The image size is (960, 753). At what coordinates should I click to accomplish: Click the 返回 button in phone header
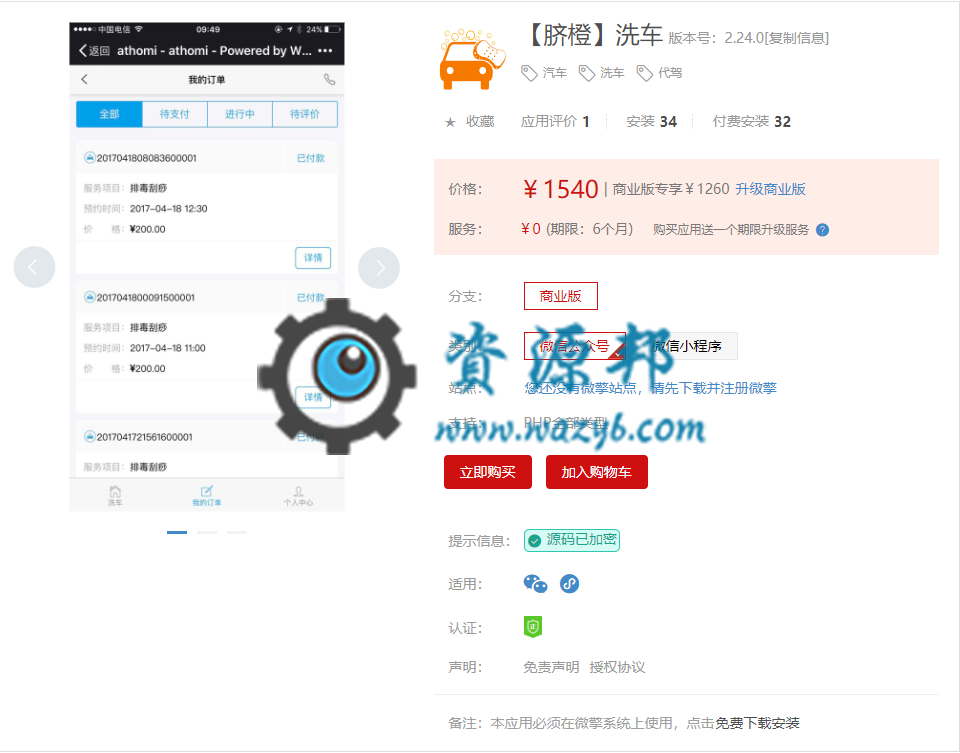[94, 51]
